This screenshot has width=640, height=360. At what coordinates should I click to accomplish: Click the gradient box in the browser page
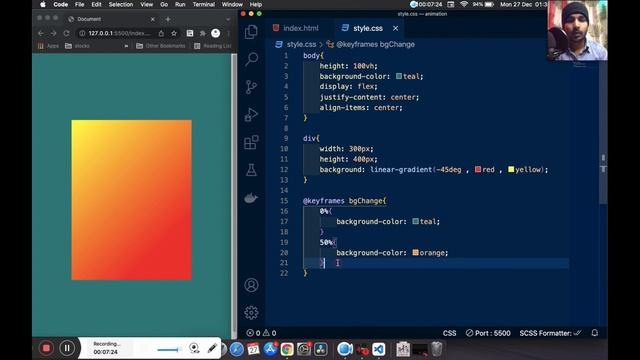[x=131, y=200]
